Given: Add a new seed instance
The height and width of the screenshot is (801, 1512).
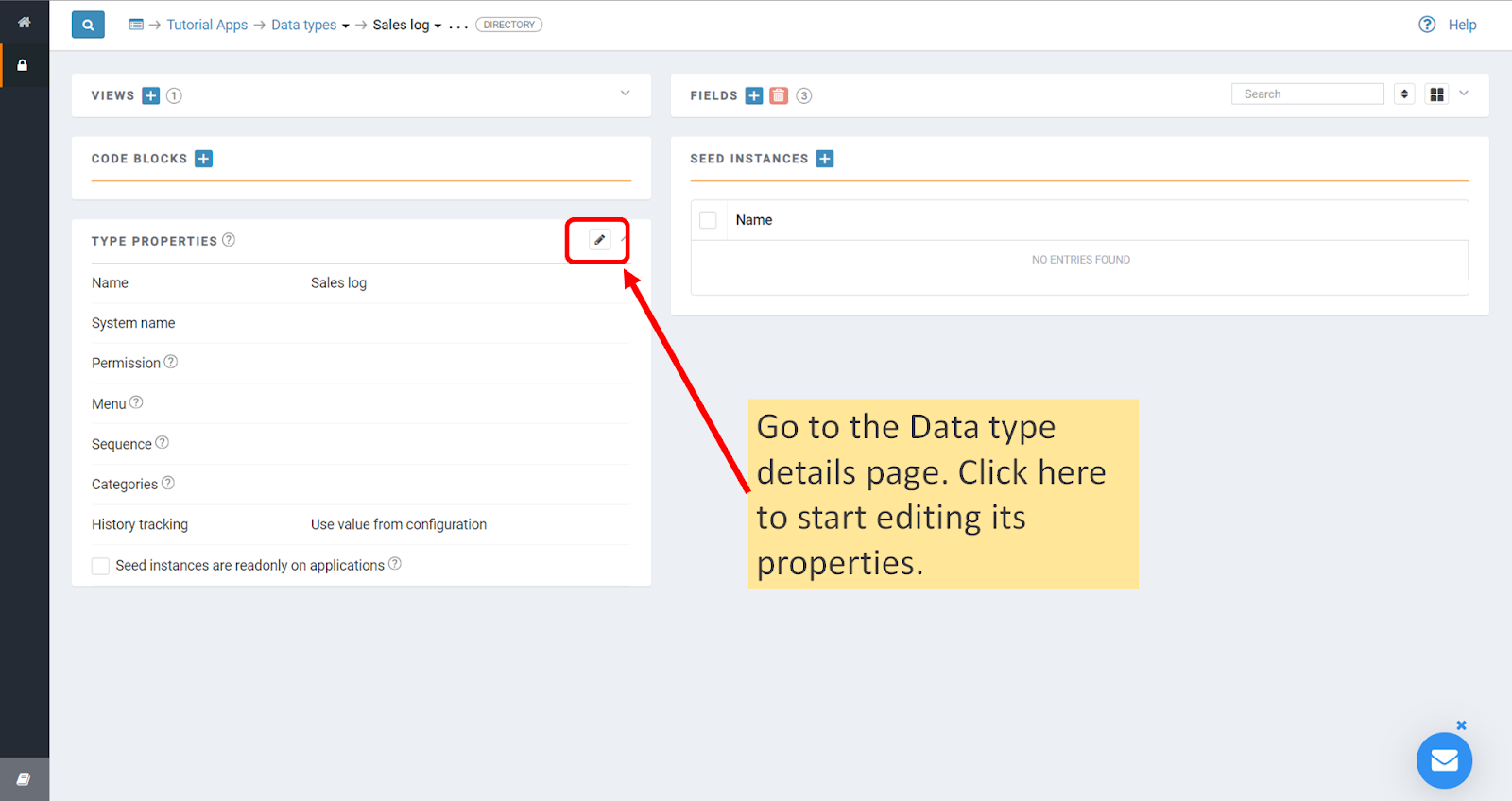Looking at the screenshot, I should (x=825, y=159).
